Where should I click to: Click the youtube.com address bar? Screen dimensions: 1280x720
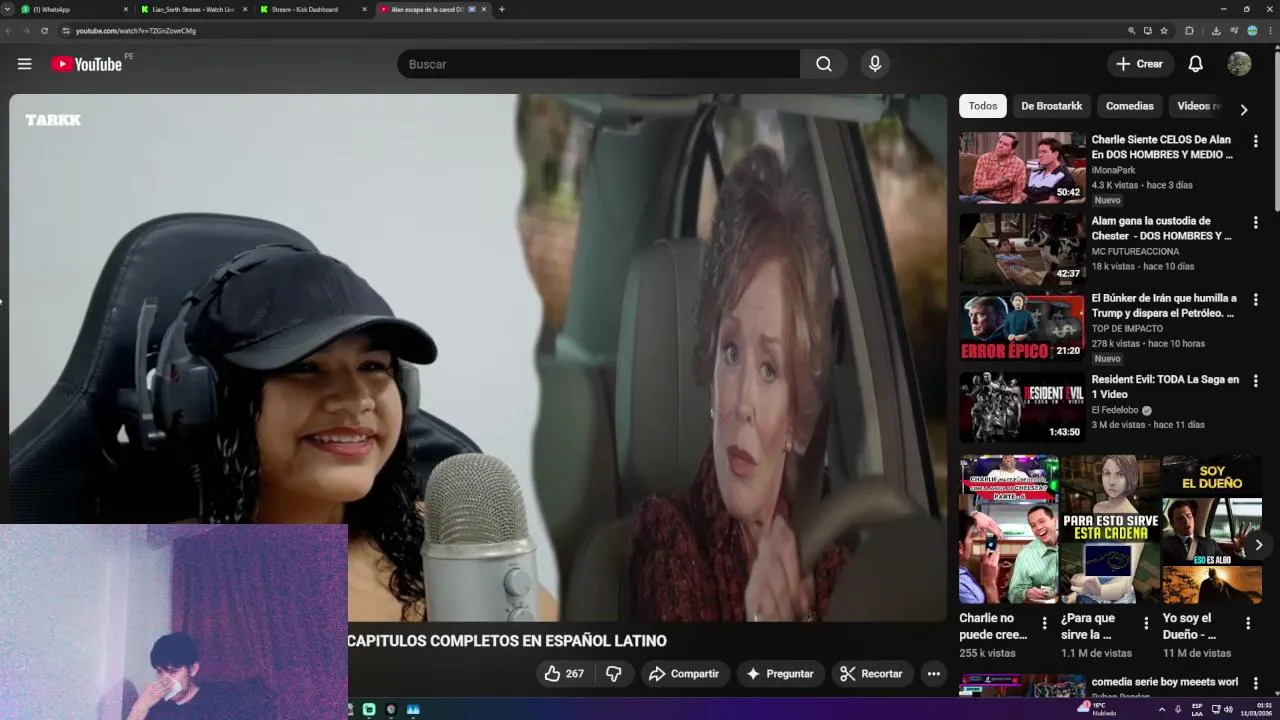590,31
